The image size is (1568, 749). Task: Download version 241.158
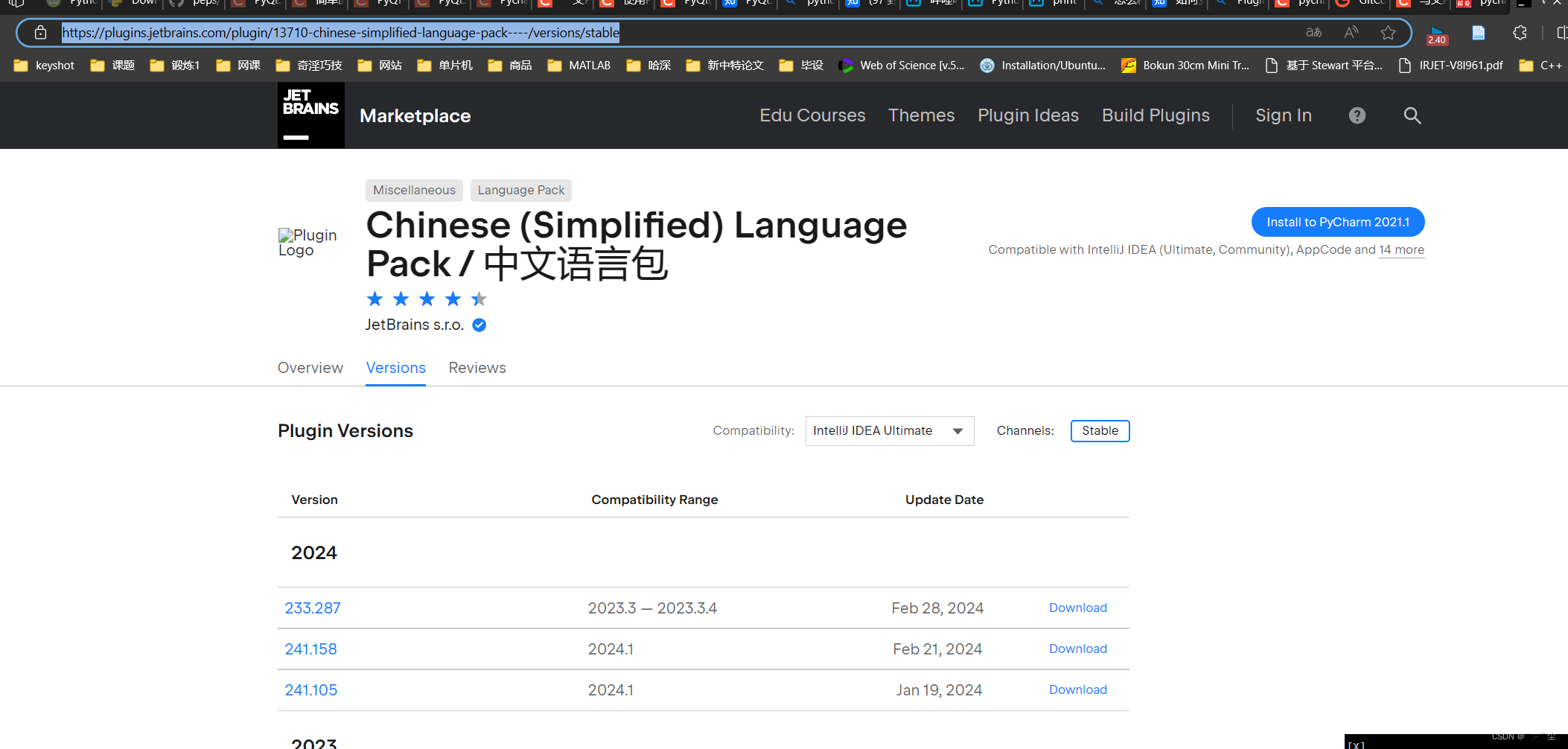(x=1078, y=648)
